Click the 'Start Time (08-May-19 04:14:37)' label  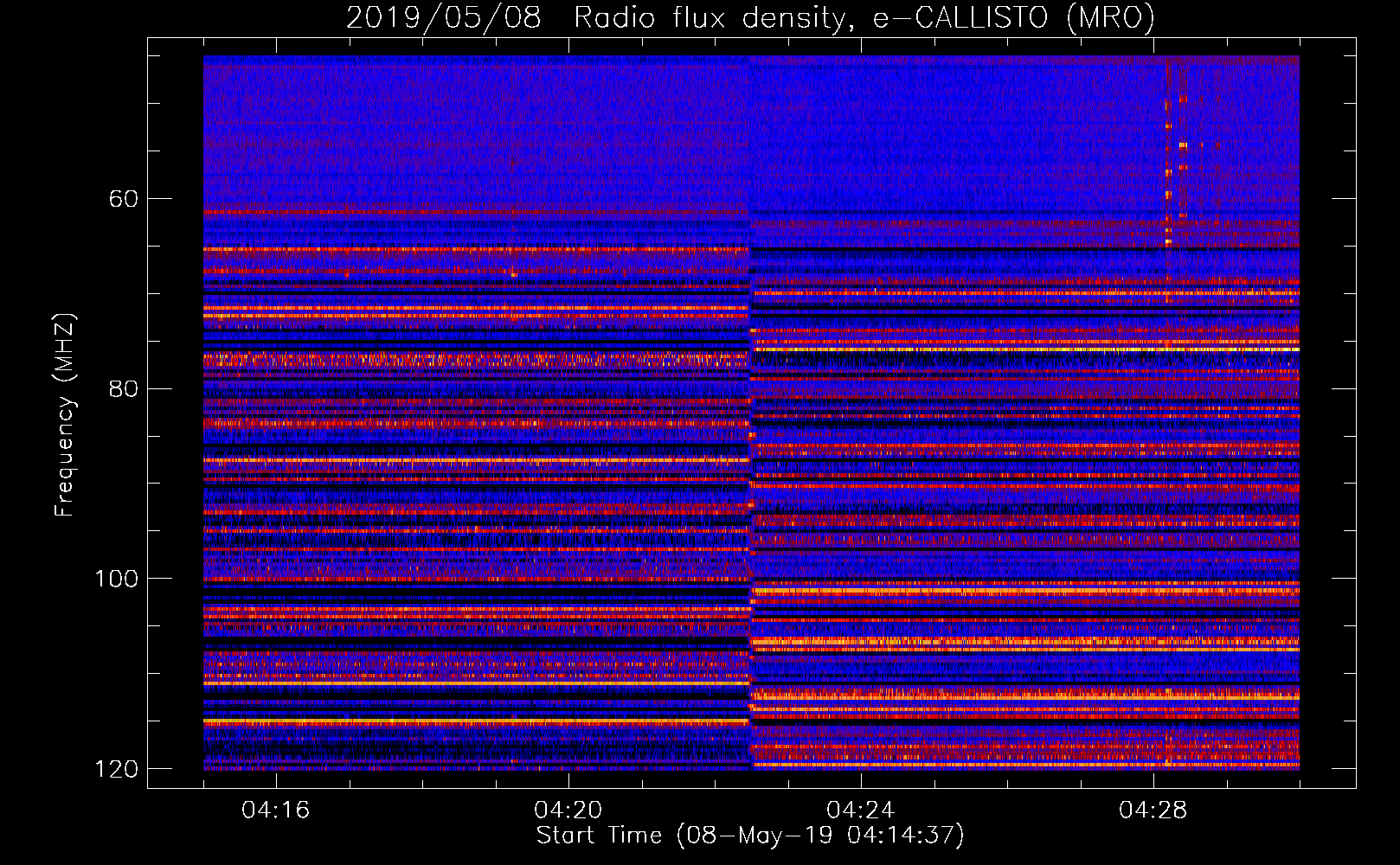tap(750, 836)
